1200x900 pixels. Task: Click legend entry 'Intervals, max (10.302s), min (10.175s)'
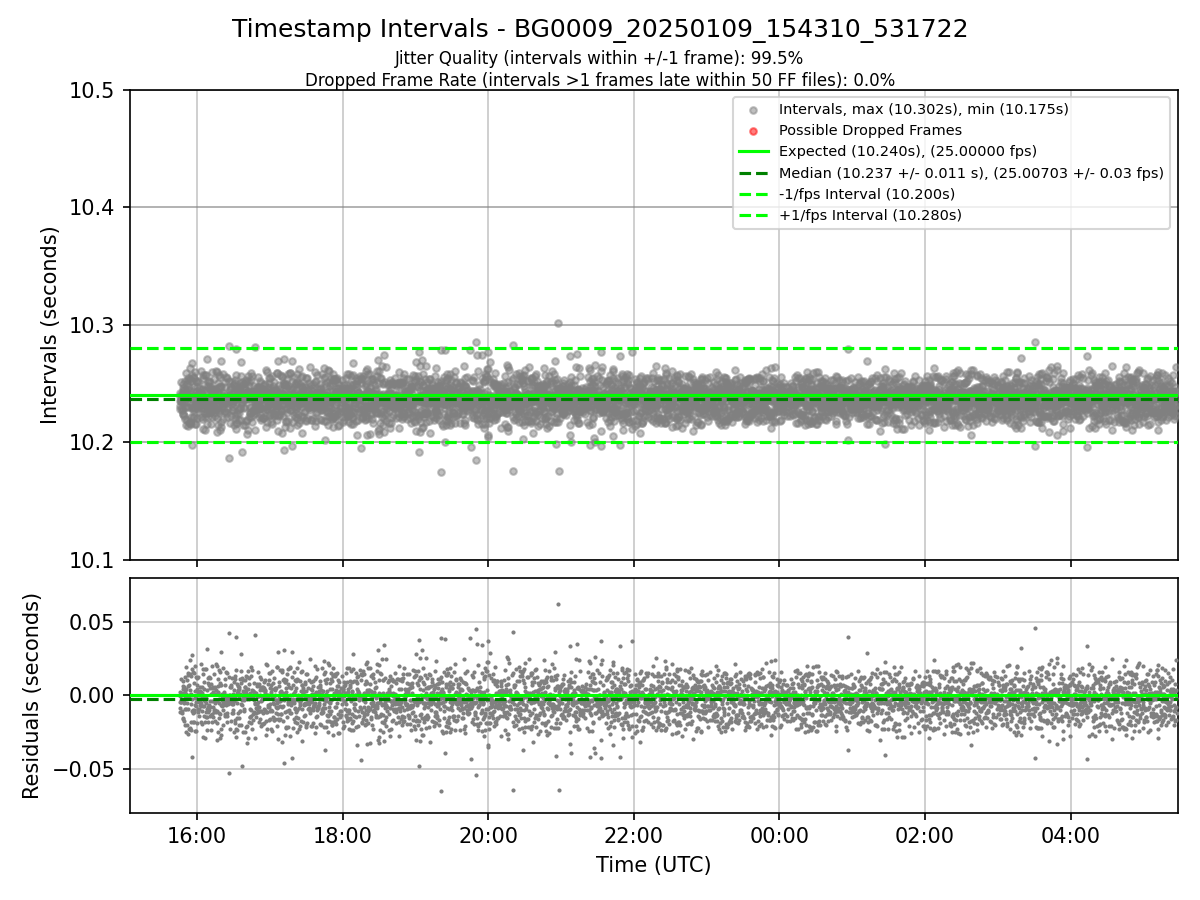[x=923, y=109]
